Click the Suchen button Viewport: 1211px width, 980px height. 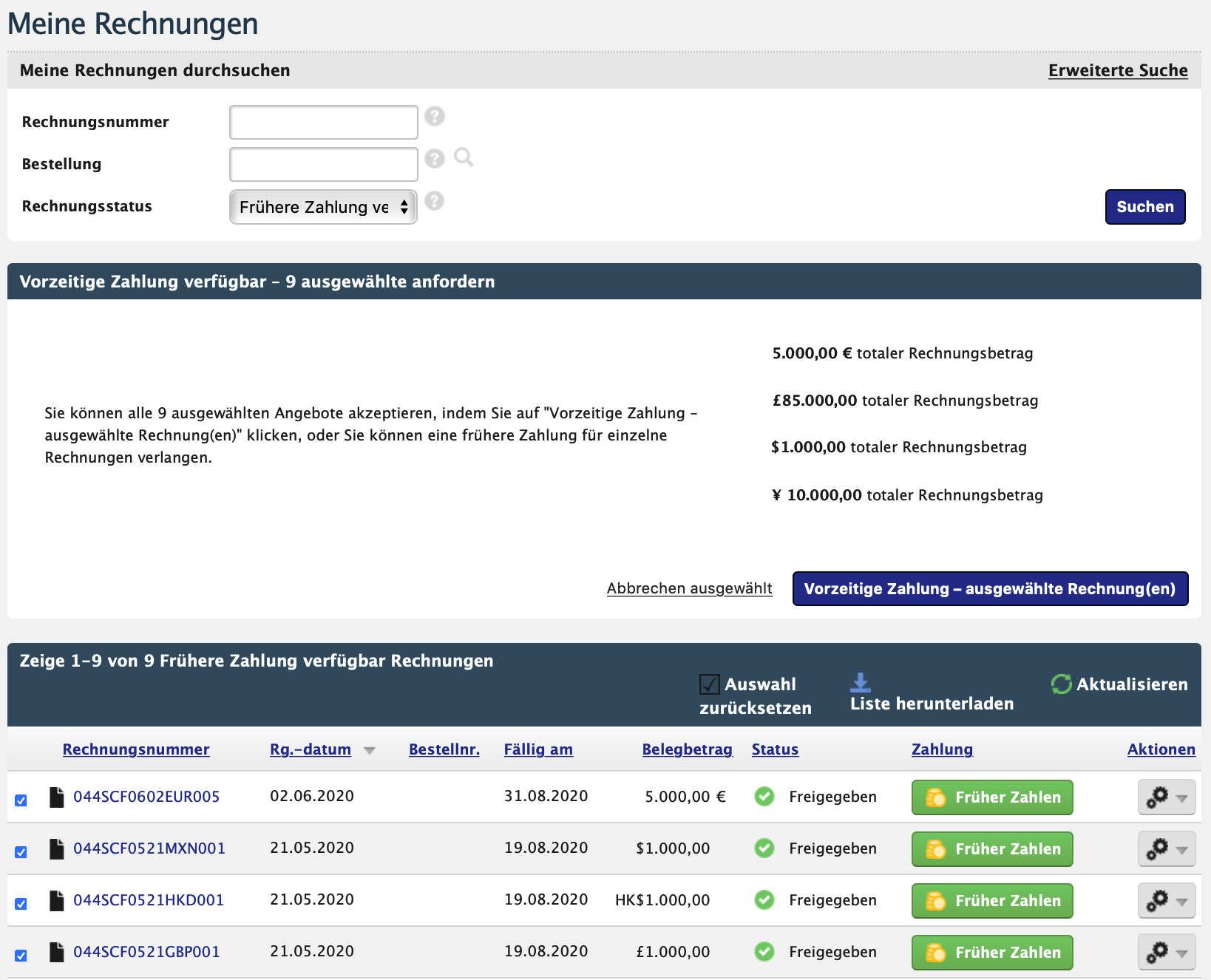(1145, 207)
